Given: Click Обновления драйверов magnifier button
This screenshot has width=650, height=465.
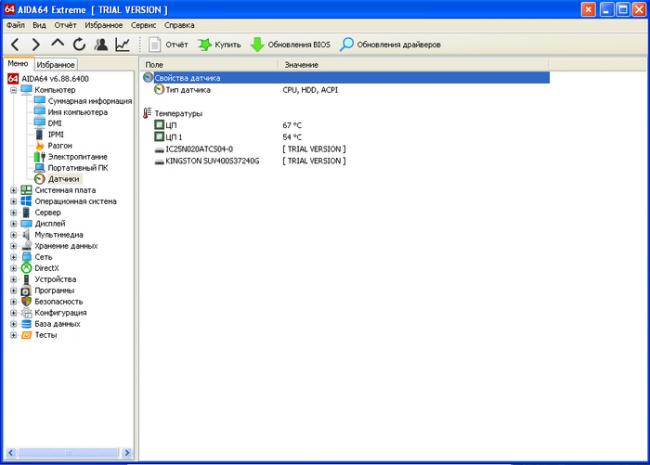Looking at the screenshot, I should pos(389,44).
